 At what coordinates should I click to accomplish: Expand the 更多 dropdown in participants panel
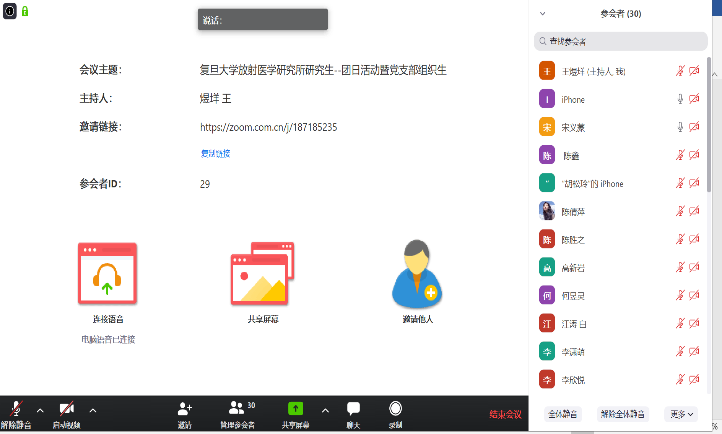[683, 413]
